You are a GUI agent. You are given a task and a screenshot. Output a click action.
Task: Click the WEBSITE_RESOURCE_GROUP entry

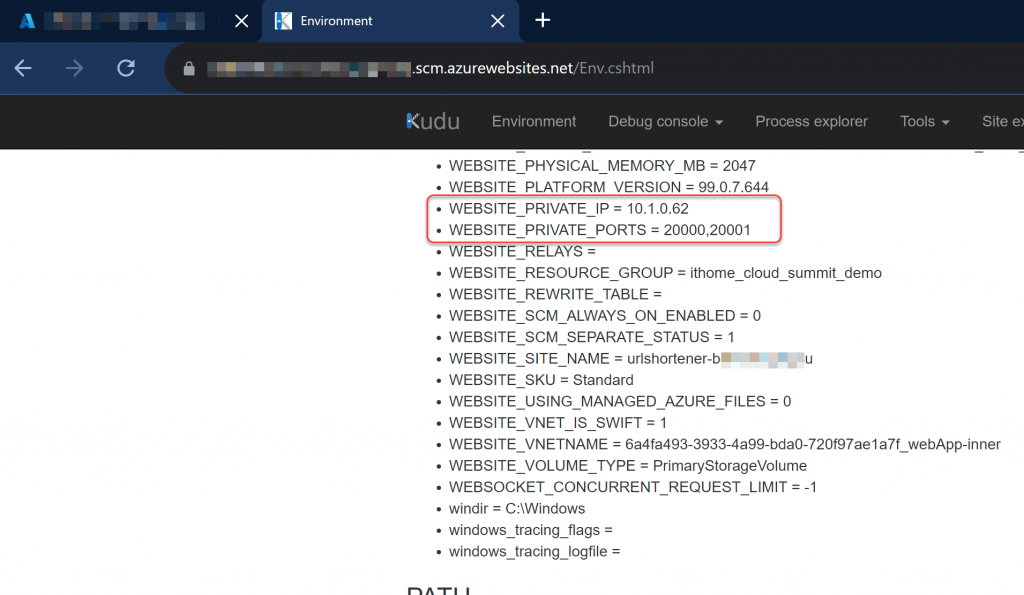coord(665,273)
